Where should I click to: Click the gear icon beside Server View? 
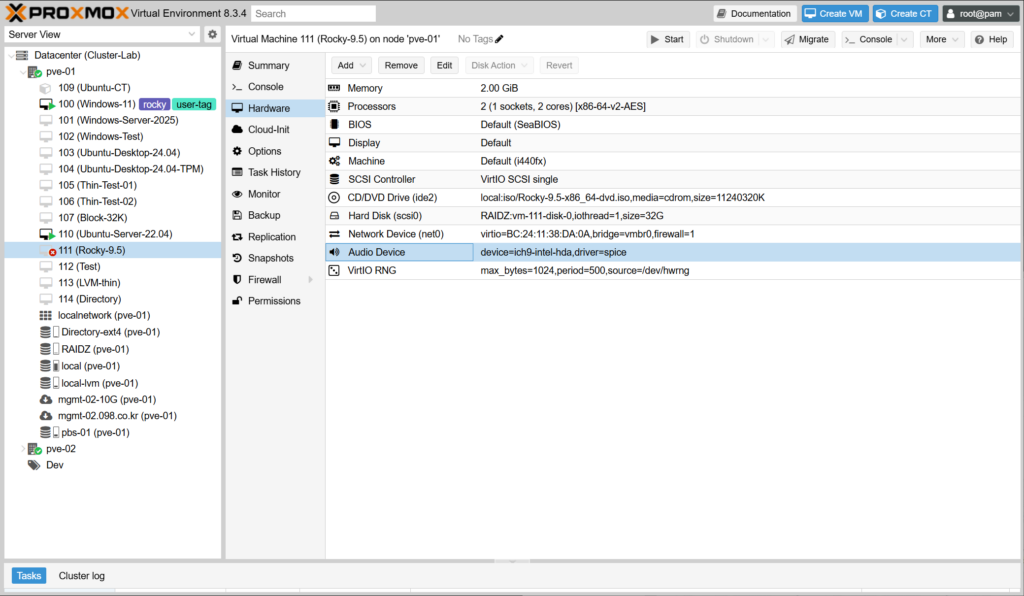click(x=212, y=35)
